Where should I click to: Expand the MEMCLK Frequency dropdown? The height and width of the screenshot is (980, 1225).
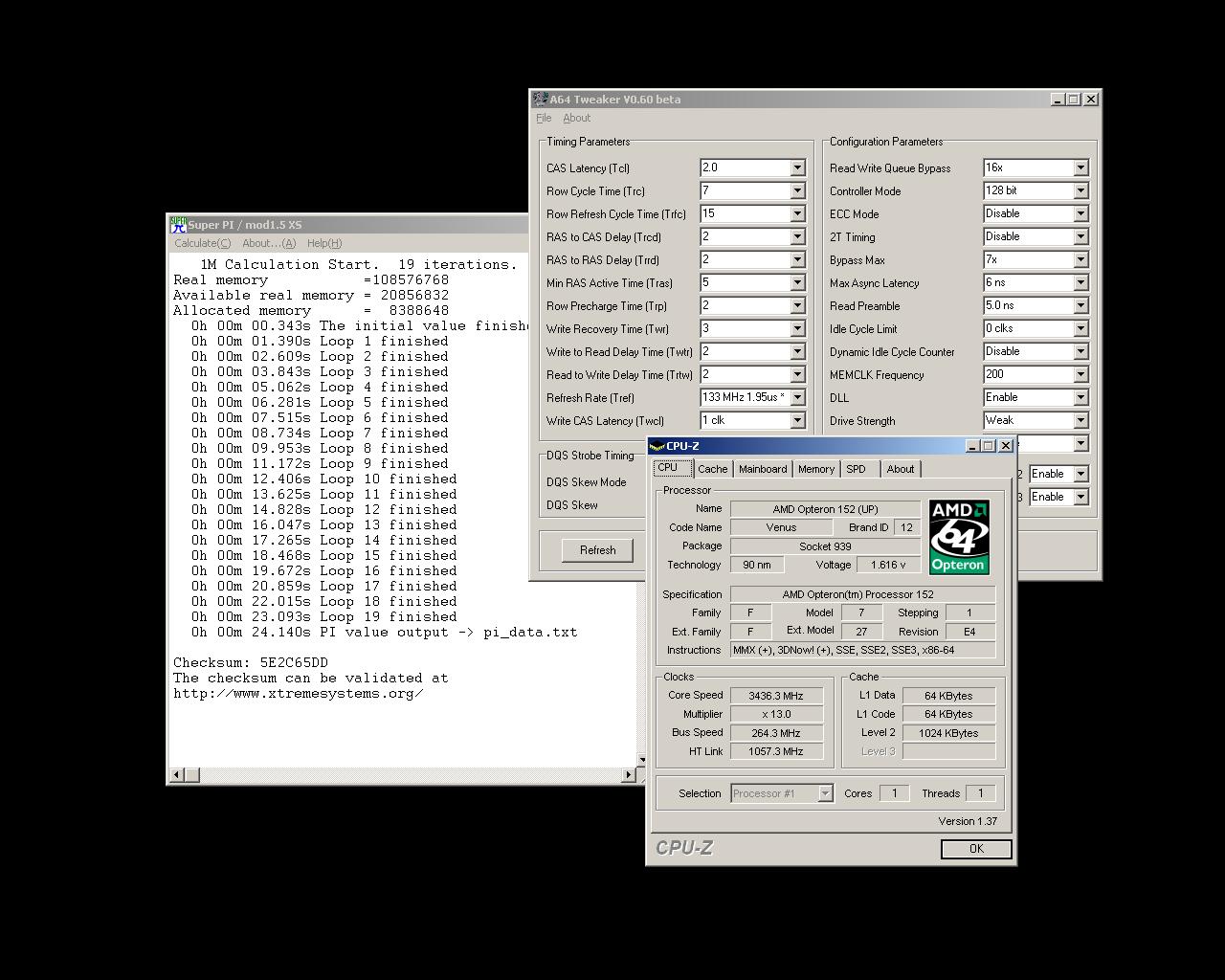(1080, 374)
